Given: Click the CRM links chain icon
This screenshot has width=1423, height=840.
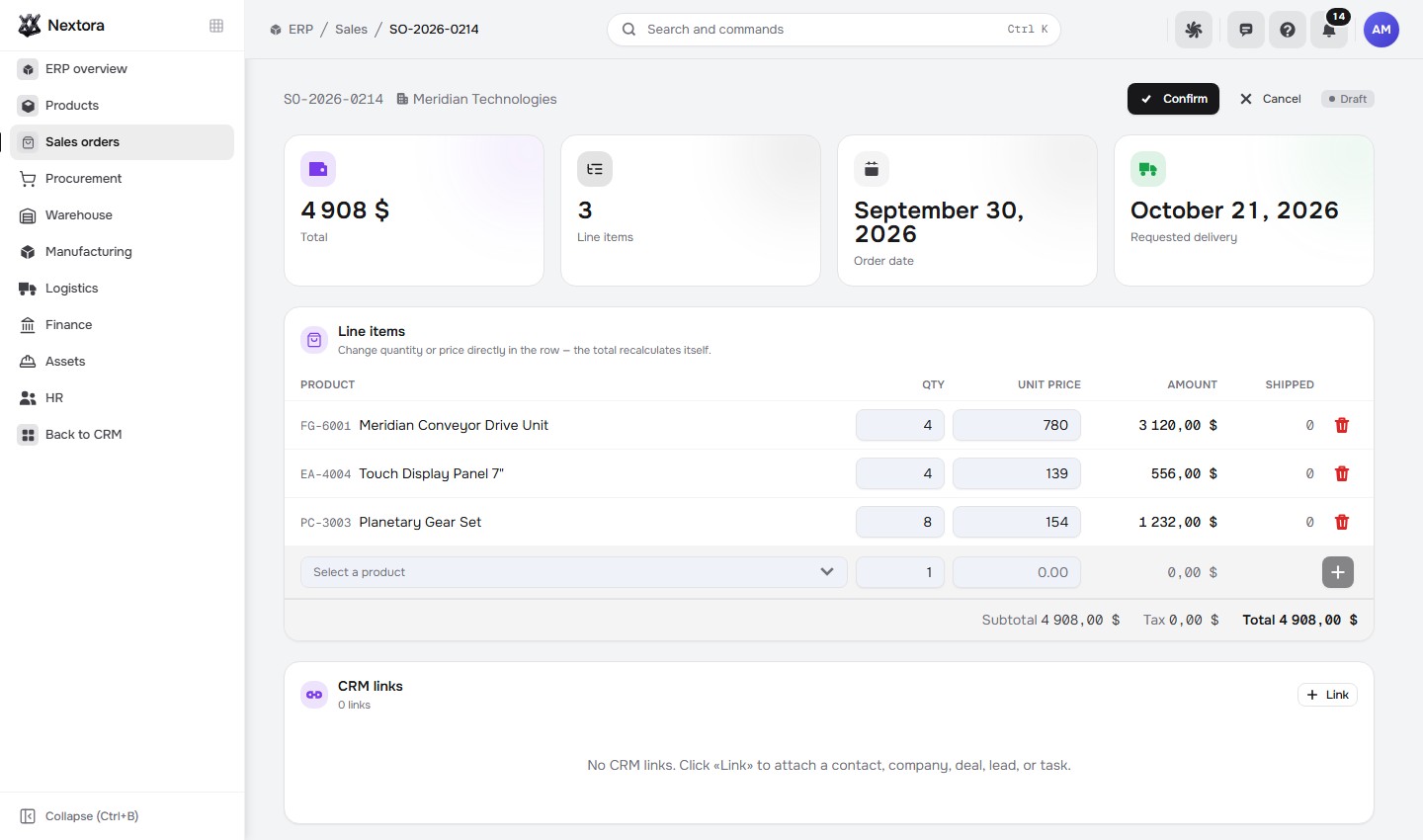Looking at the screenshot, I should coord(314,695).
